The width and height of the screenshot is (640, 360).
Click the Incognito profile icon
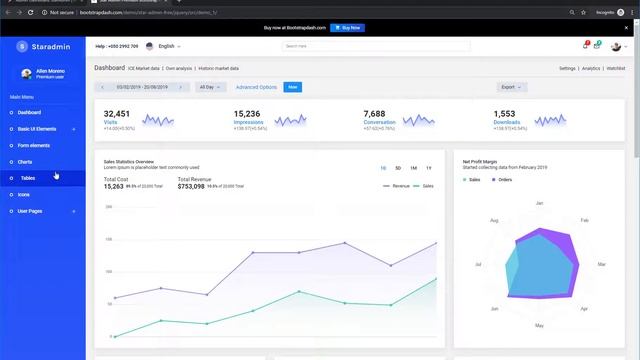pos(620,13)
